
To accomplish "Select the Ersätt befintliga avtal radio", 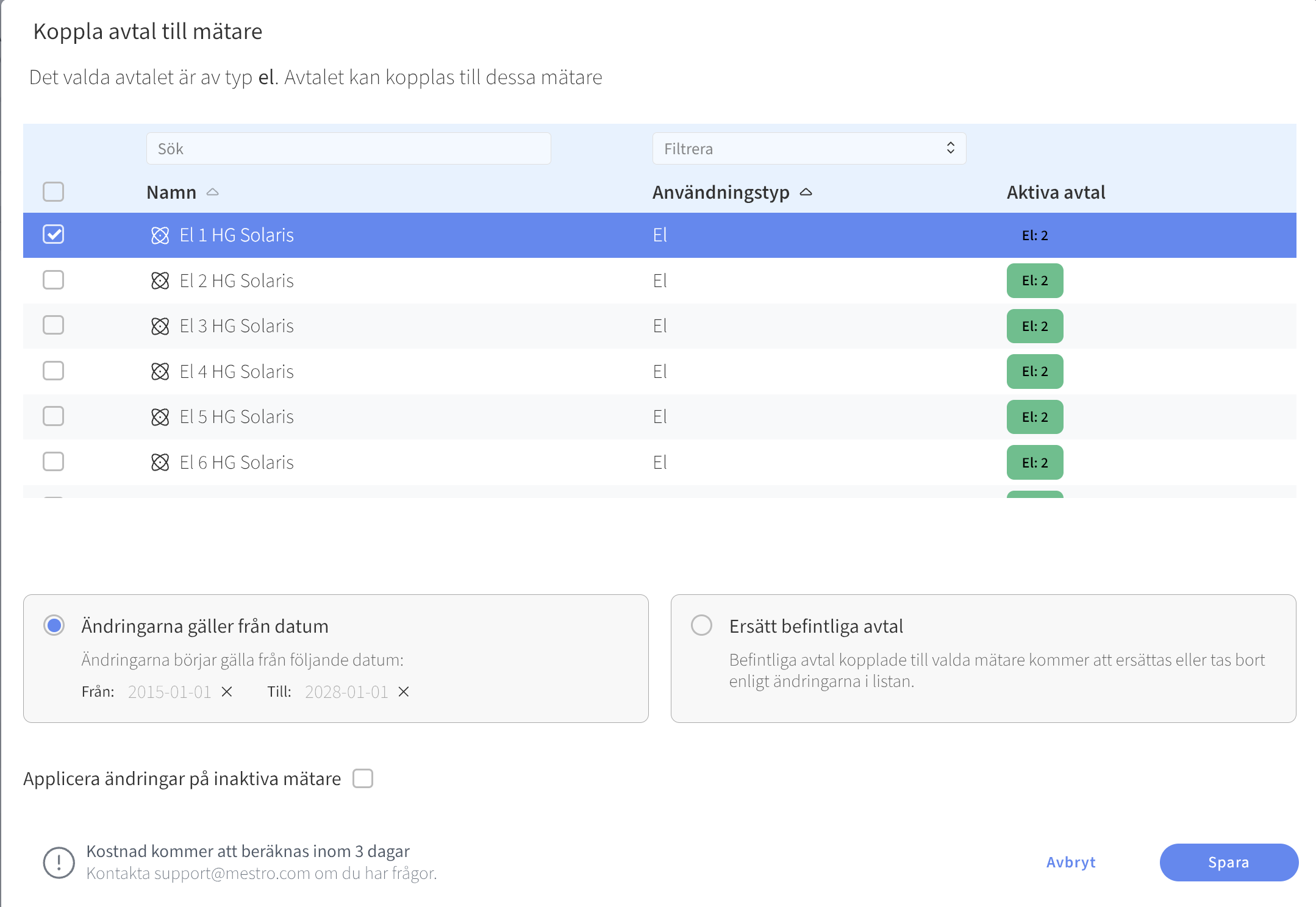I will coord(702,625).
